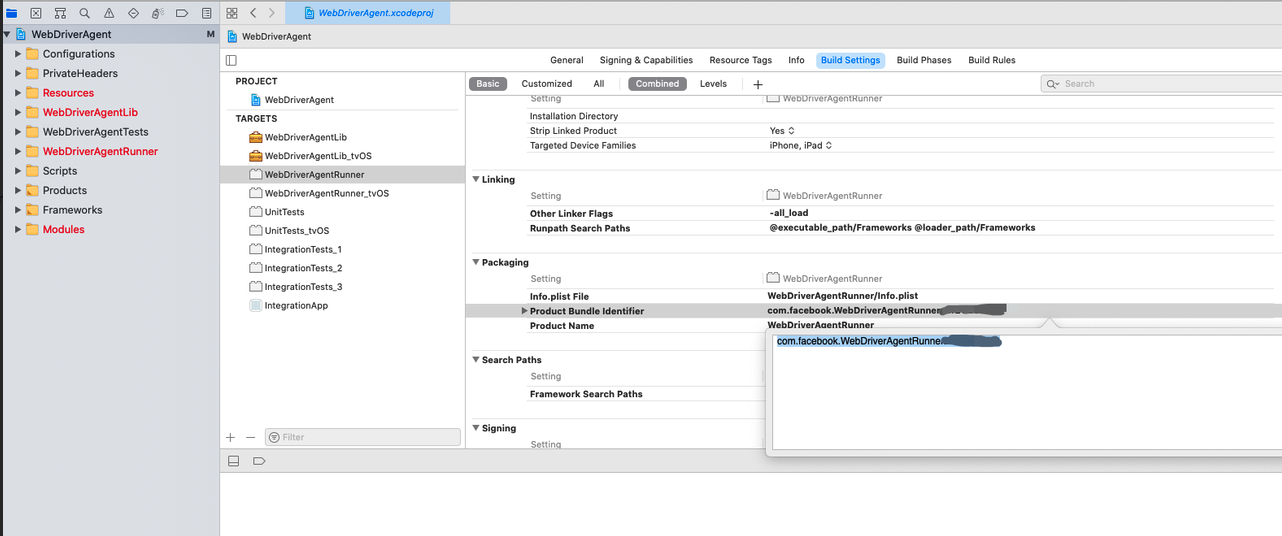Open the breakpoint navigator icon
1282x536 pixels.
click(x=182, y=13)
